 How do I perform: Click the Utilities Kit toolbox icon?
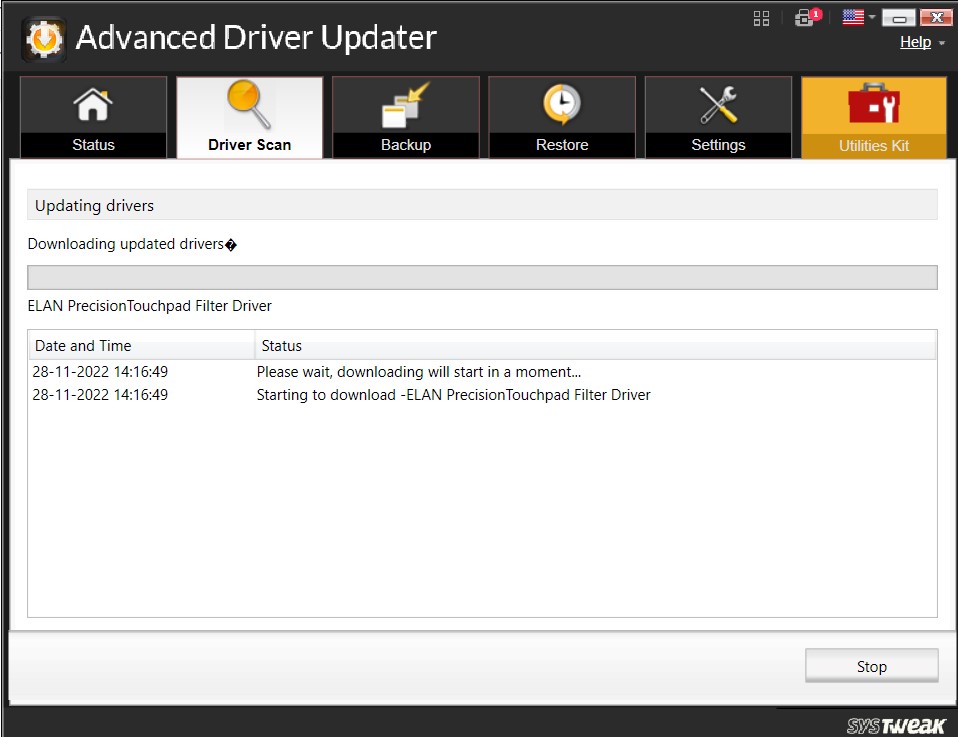pyautogui.click(x=873, y=102)
